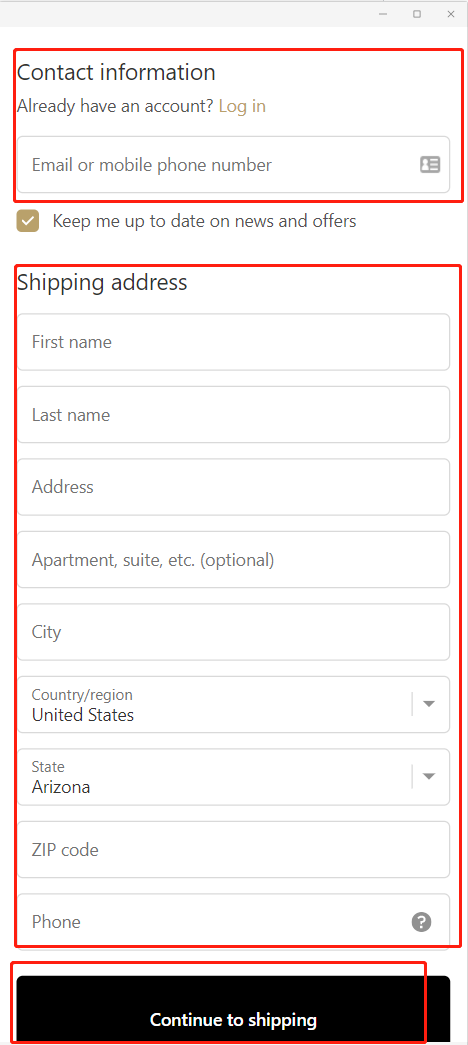
Task: Minimize the checkout window
Action: click(x=383, y=14)
